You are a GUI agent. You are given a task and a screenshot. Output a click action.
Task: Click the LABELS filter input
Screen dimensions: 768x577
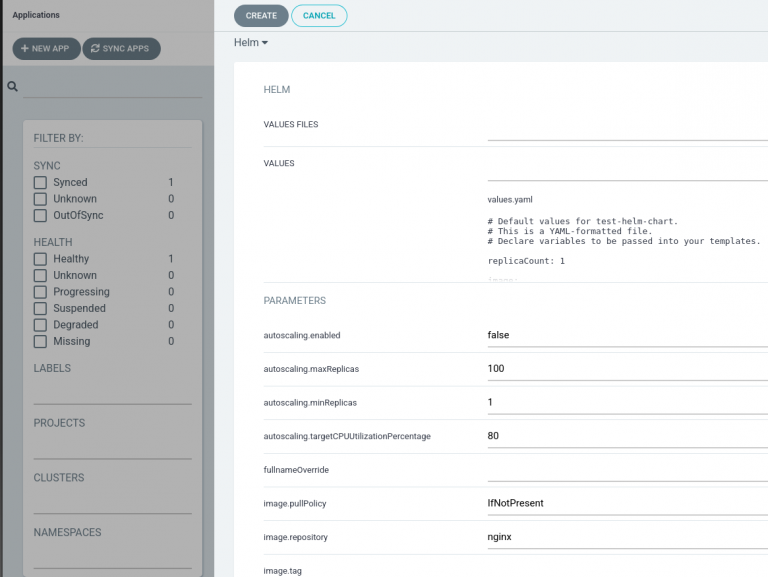click(112, 394)
